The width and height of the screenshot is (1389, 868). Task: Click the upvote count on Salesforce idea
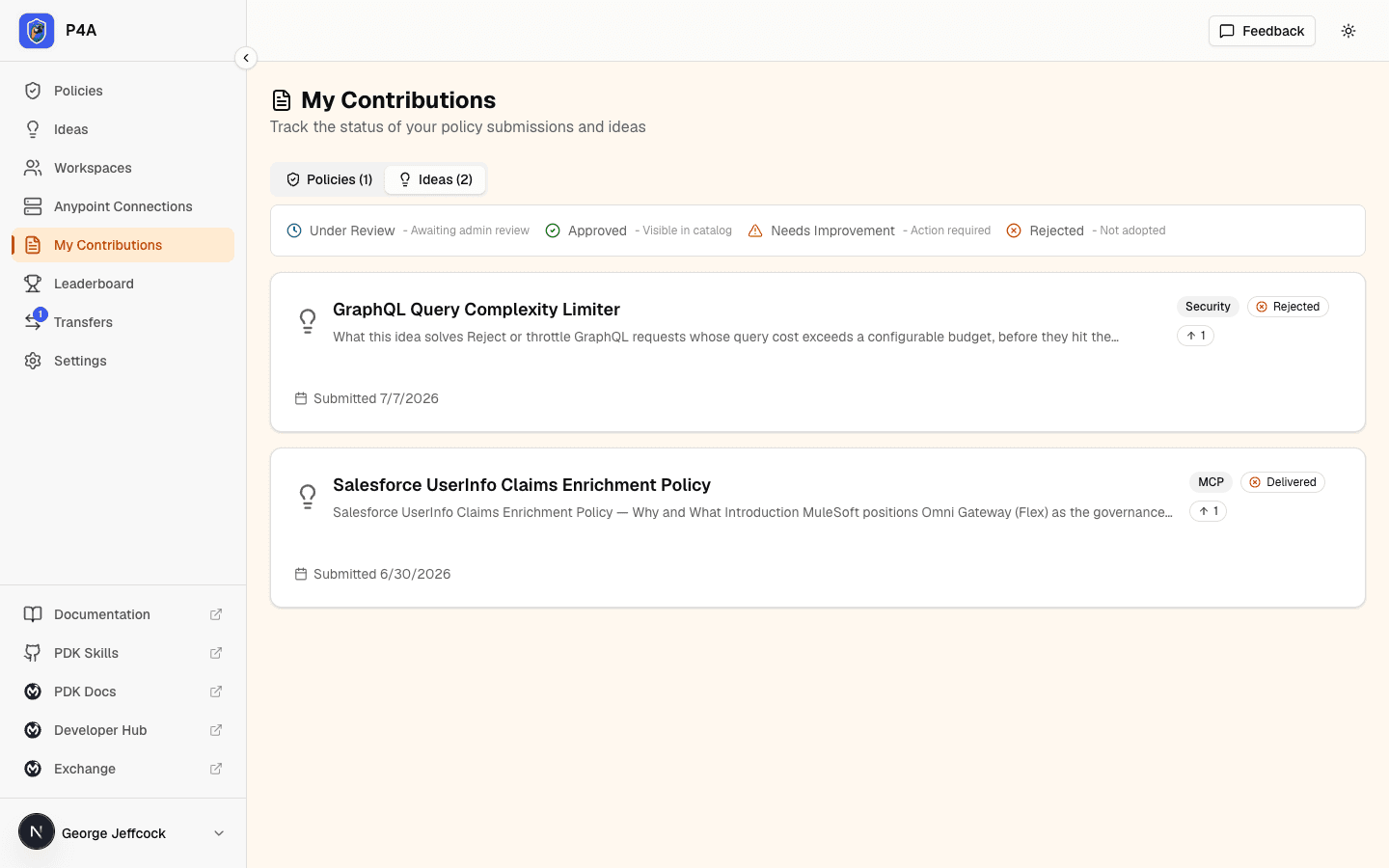(x=1208, y=511)
